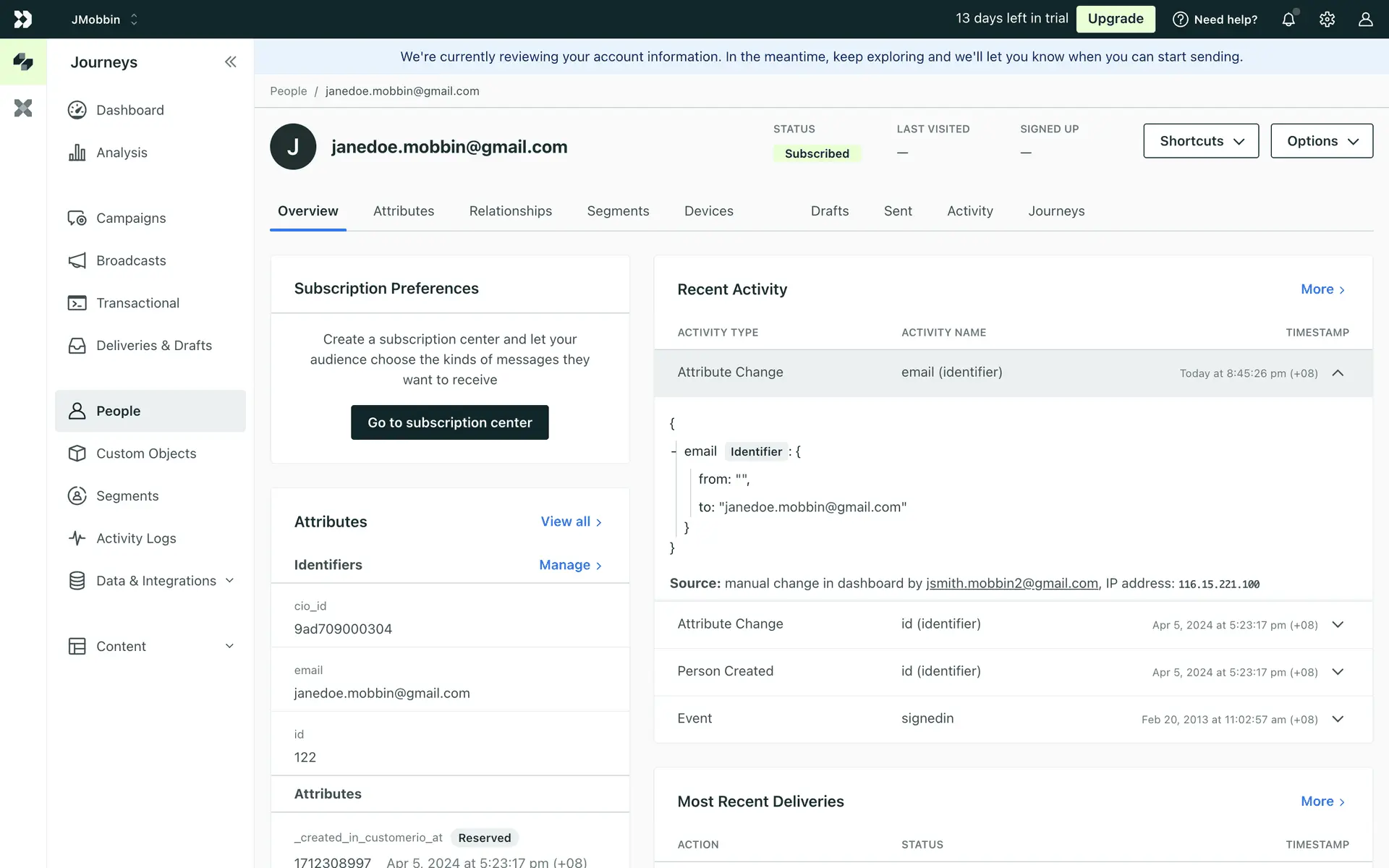The width and height of the screenshot is (1389, 868).
Task: Expand the signedin Event activity row
Action: (x=1338, y=719)
